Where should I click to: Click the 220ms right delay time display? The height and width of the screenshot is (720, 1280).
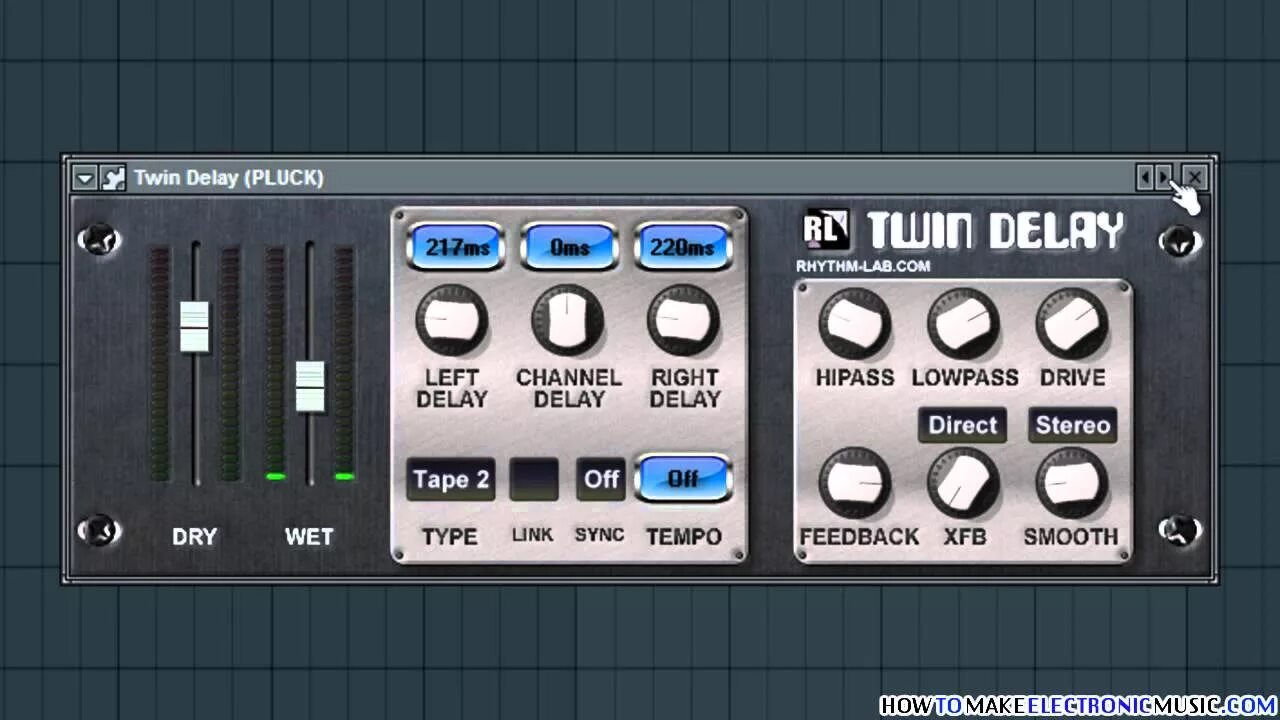[x=682, y=247]
